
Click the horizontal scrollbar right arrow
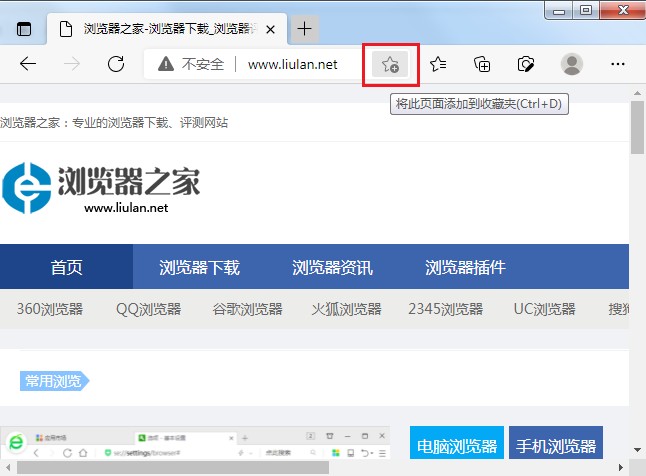[621, 467]
